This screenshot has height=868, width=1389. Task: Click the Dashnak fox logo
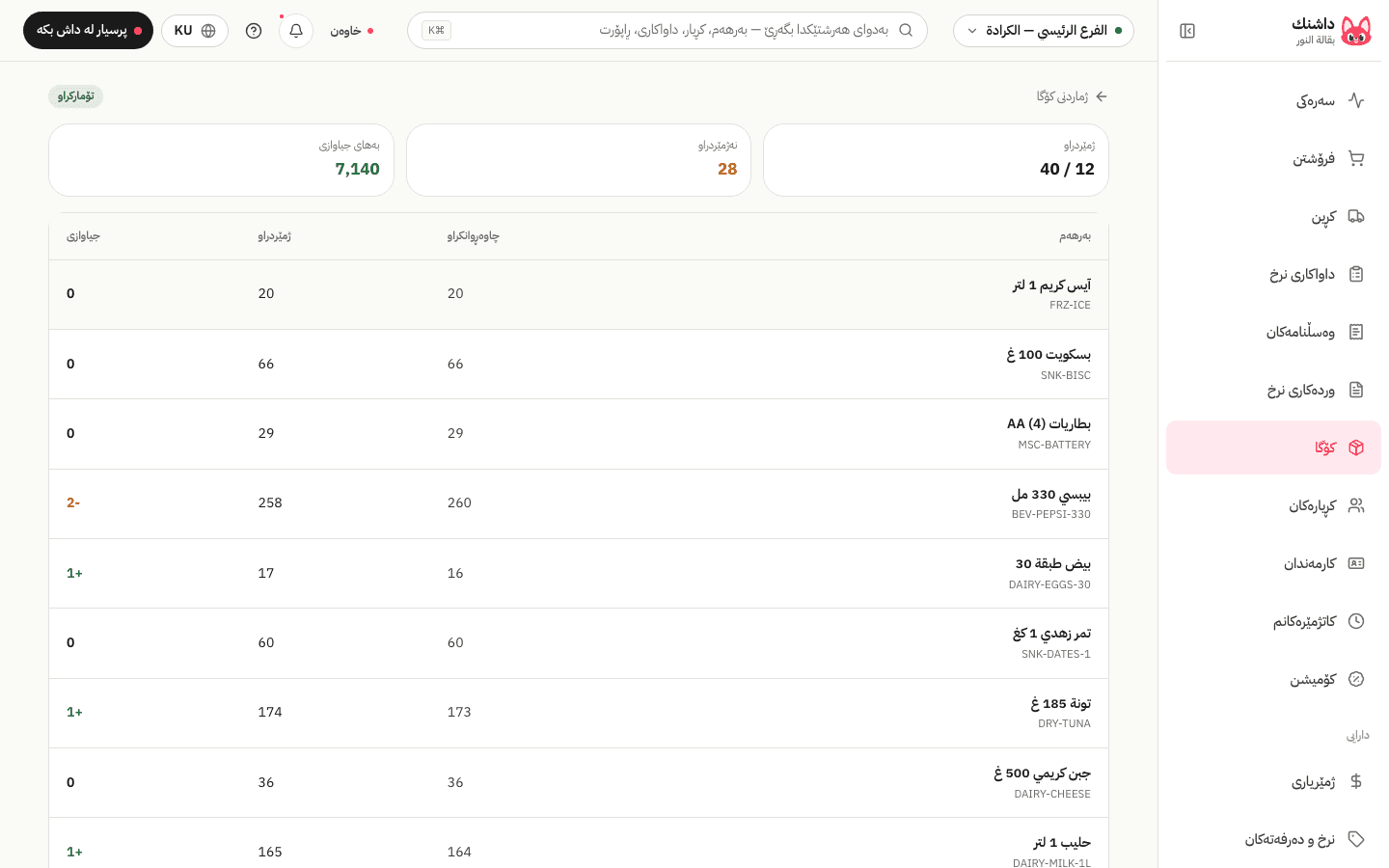tap(1356, 31)
